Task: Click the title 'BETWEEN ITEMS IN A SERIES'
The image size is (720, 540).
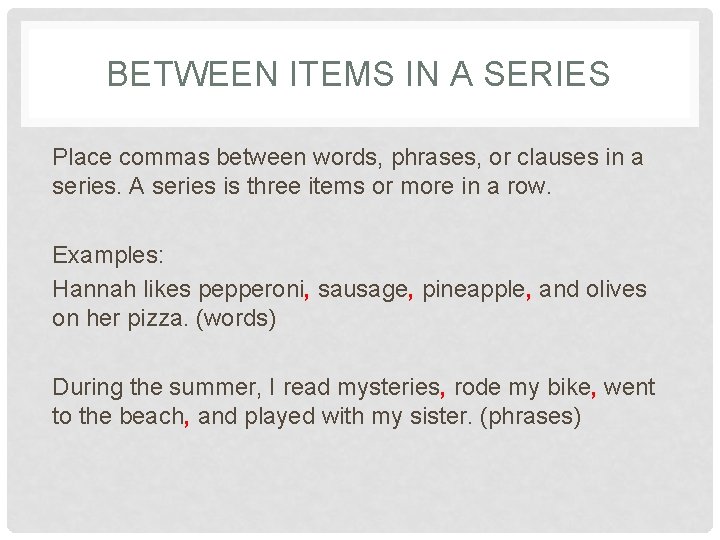Action: coord(359,73)
